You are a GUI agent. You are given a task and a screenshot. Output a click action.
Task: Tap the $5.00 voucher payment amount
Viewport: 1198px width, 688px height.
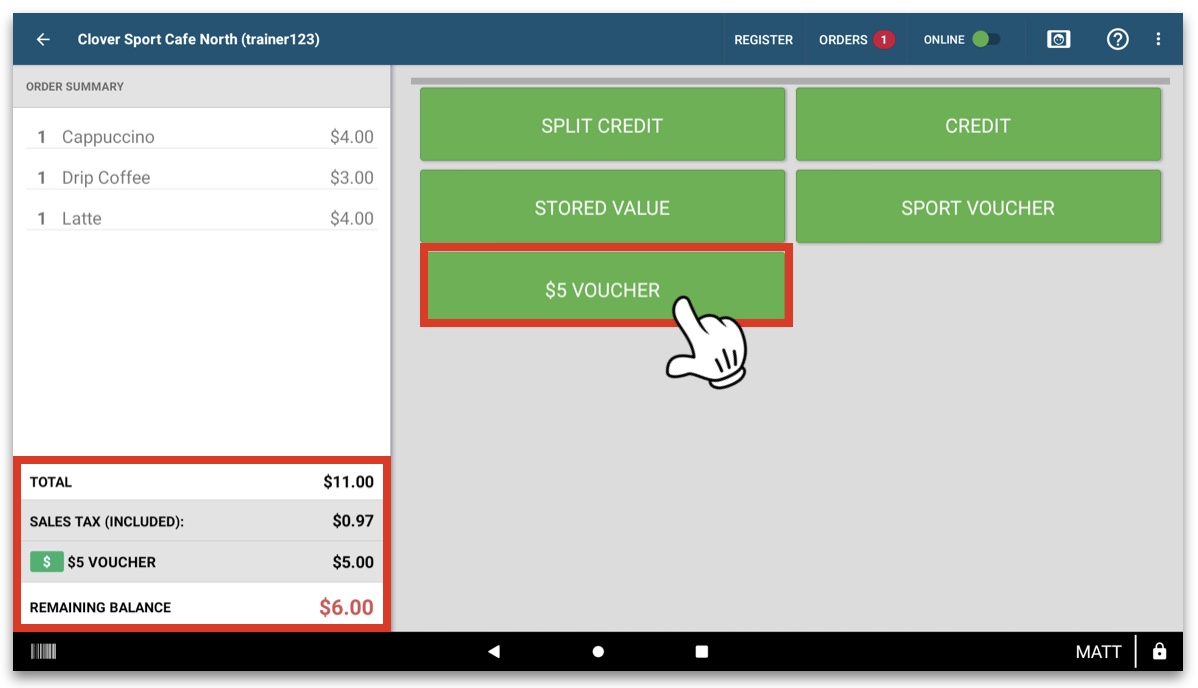point(353,562)
